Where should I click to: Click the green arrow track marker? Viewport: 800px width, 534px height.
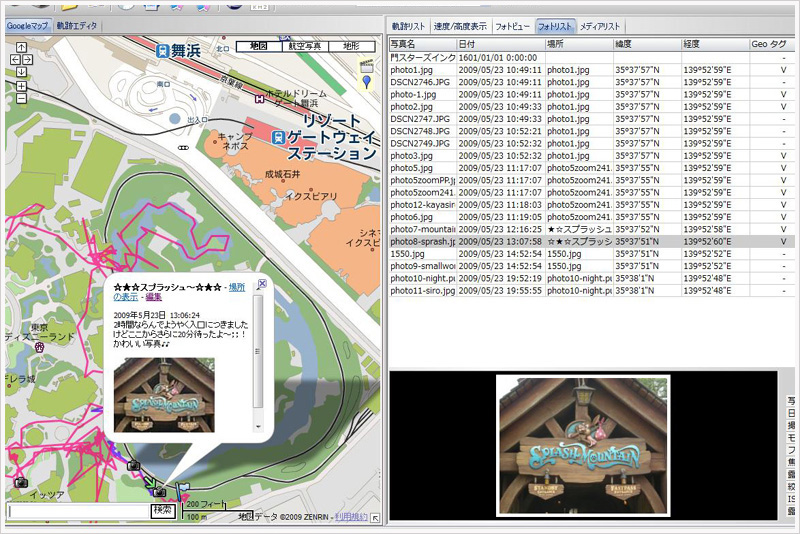[x=149, y=481]
